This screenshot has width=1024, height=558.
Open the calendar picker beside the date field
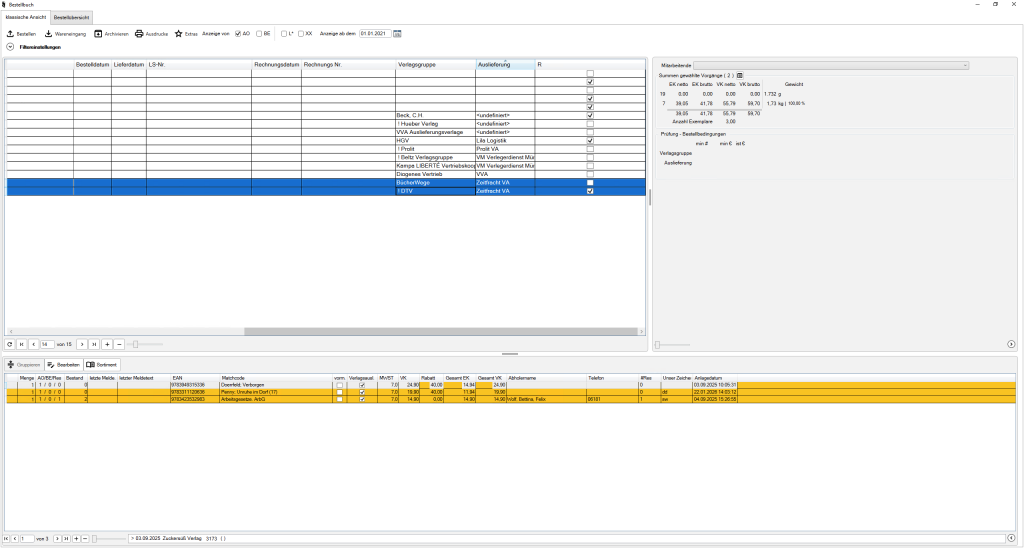[x=397, y=33]
